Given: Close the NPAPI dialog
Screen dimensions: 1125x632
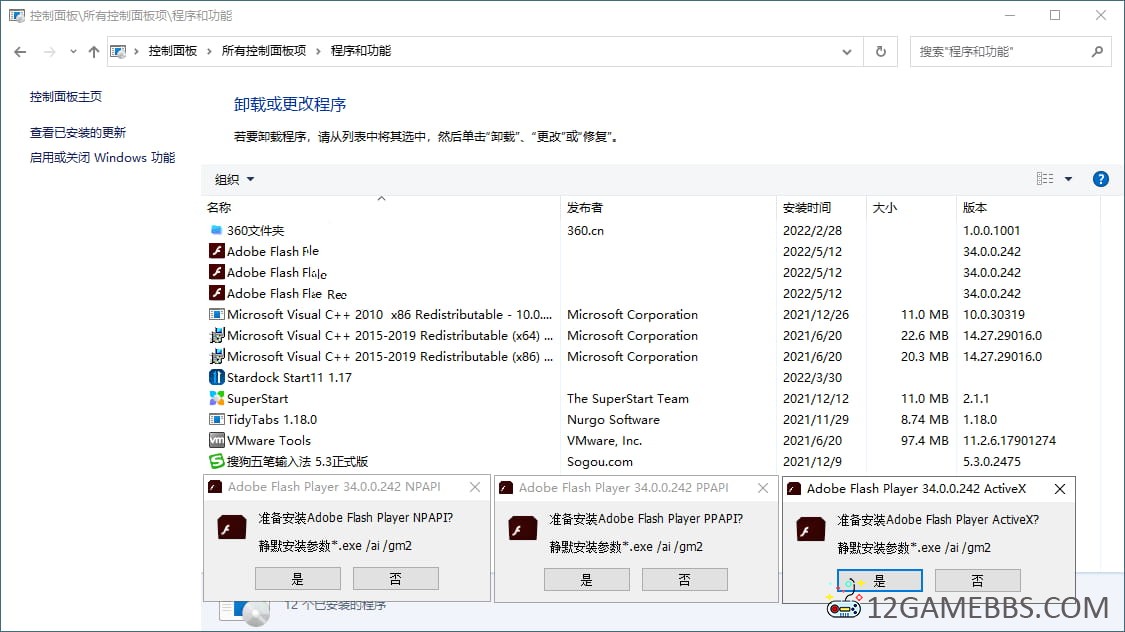Looking at the screenshot, I should (475, 487).
